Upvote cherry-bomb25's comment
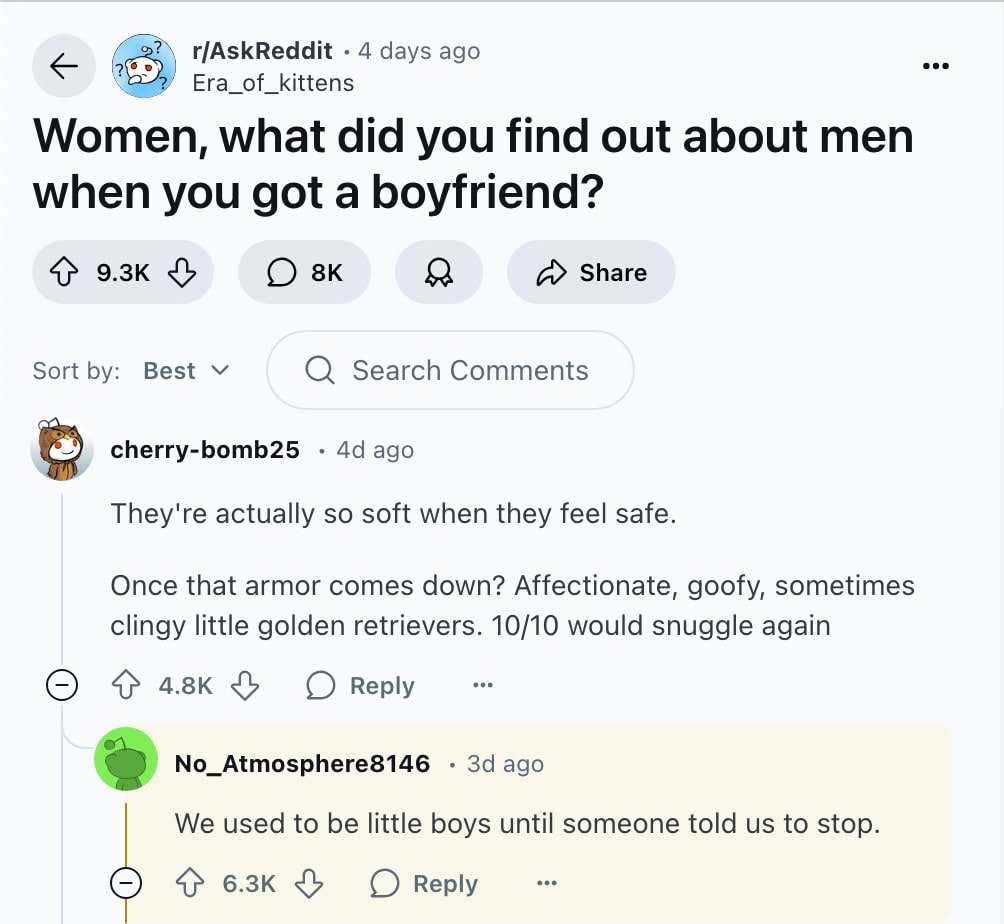1004x924 pixels. coord(127,686)
